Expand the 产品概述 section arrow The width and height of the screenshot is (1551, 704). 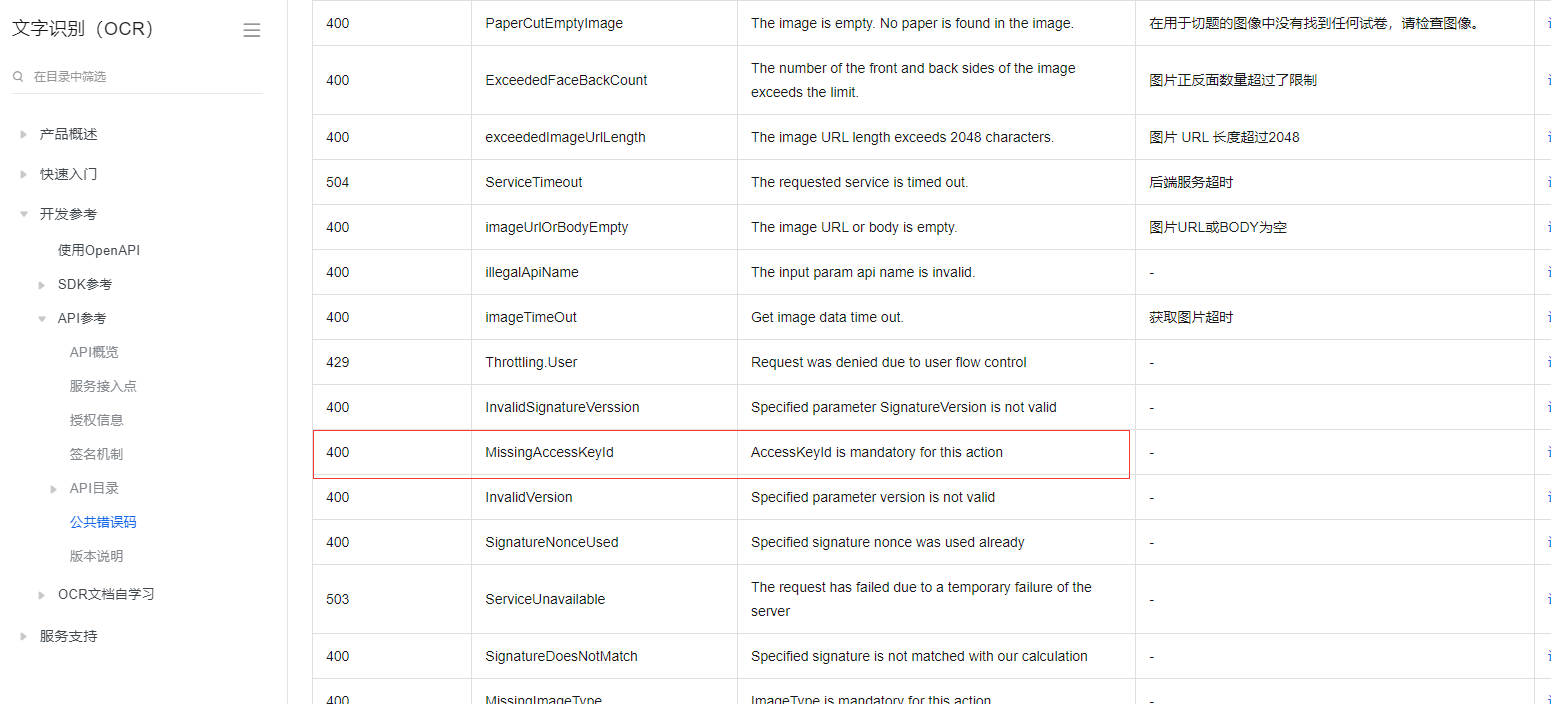tap(24, 134)
